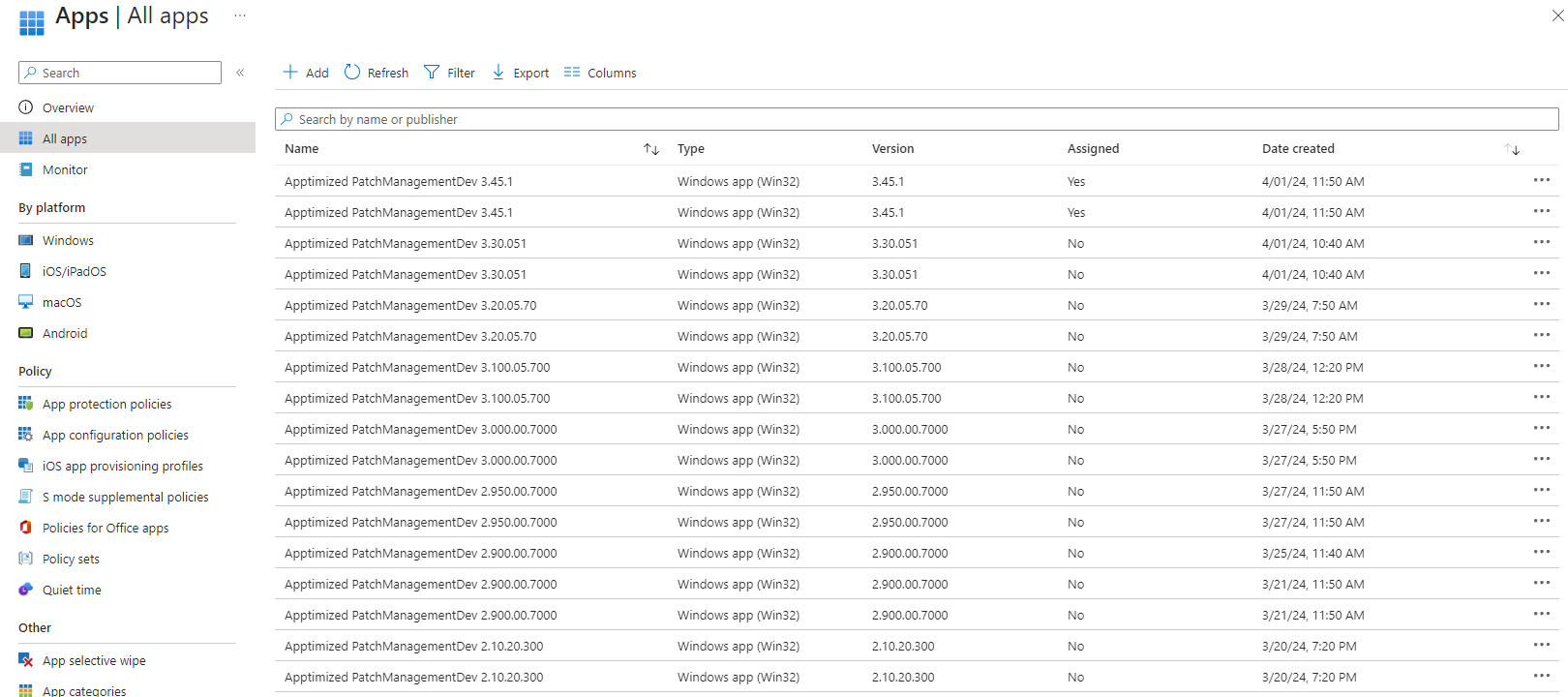Open iOS app provisioning profiles
Viewport: 1568px width, 697px height.
[x=122, y=466]
